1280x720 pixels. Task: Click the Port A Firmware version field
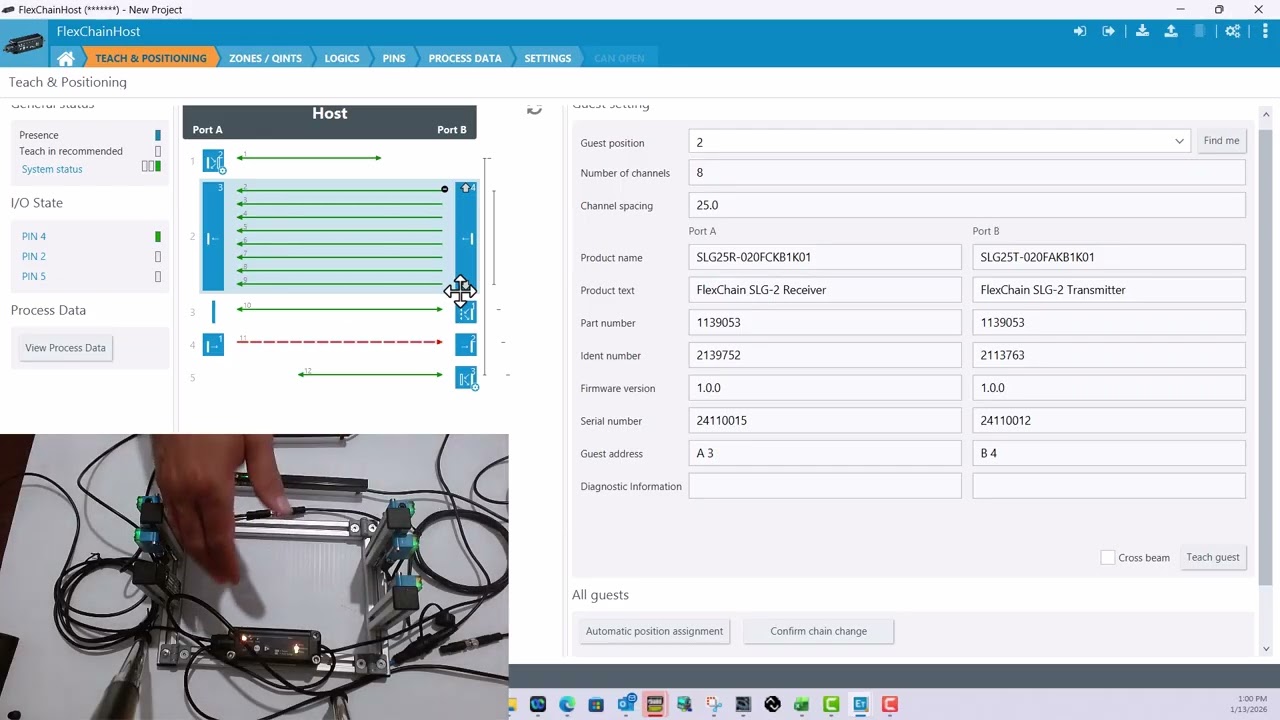point(825,388)
